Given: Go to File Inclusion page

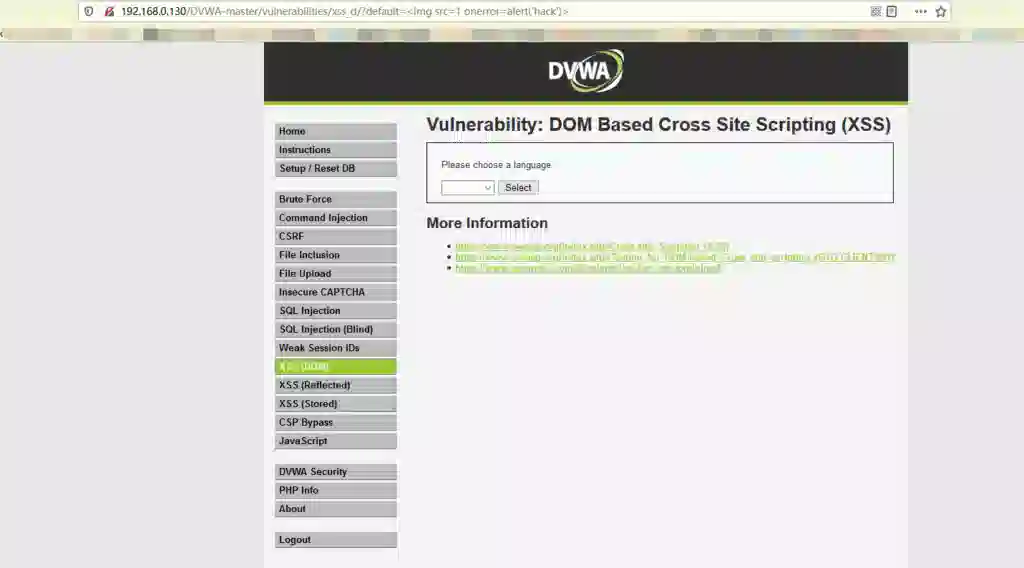Looking at the screenshot, I should click(x=336, y=255).
